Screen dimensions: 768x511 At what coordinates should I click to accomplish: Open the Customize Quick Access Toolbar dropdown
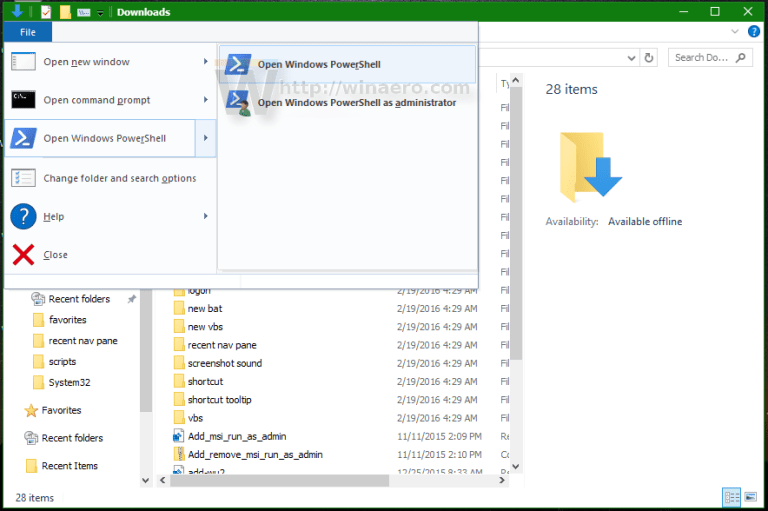[x=100, y=13]
